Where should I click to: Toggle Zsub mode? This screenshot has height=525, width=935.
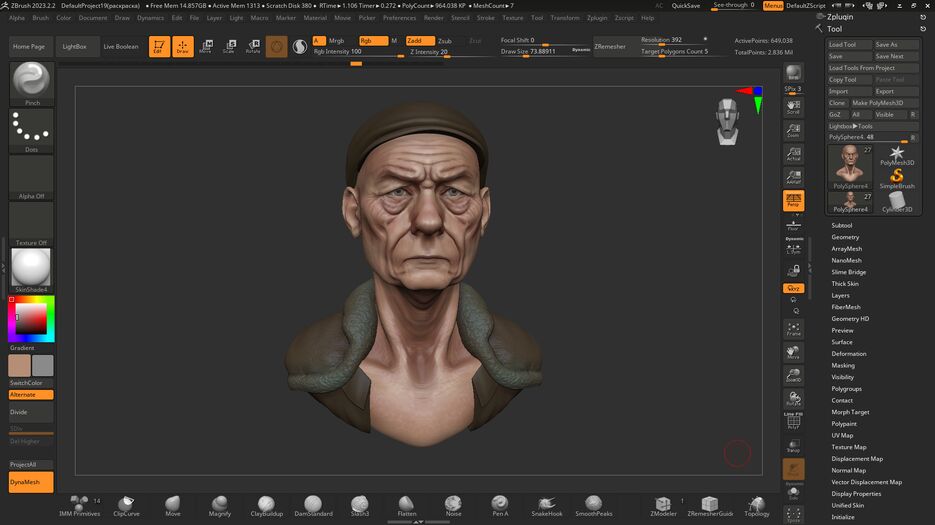tap(445, 41)
